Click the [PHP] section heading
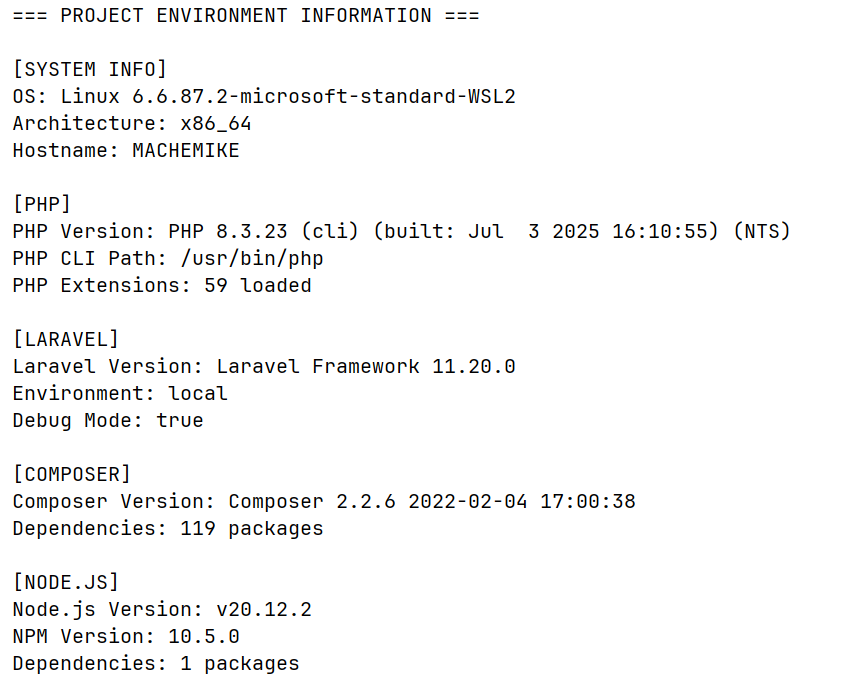 click(42, 204)
